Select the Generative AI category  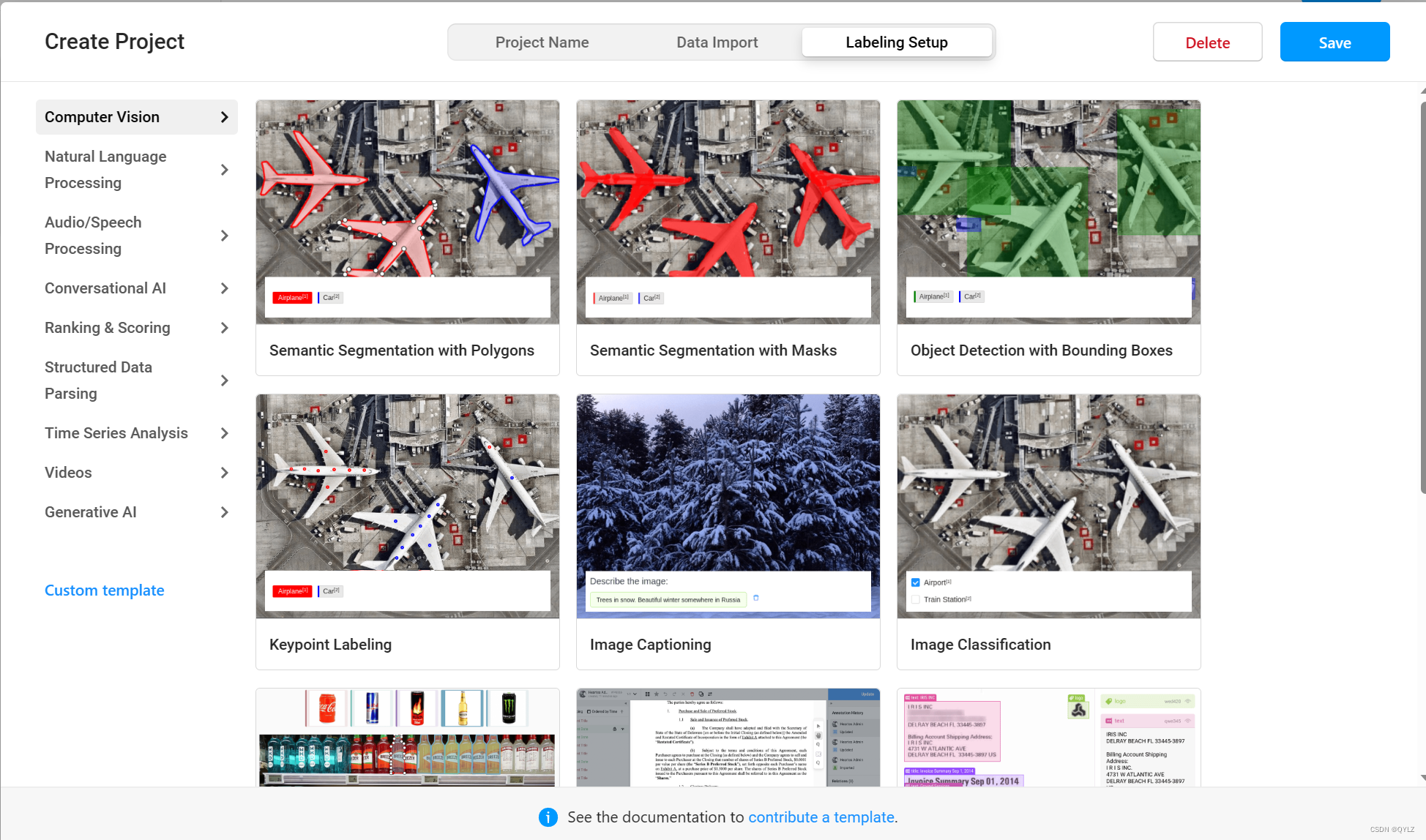137,512
